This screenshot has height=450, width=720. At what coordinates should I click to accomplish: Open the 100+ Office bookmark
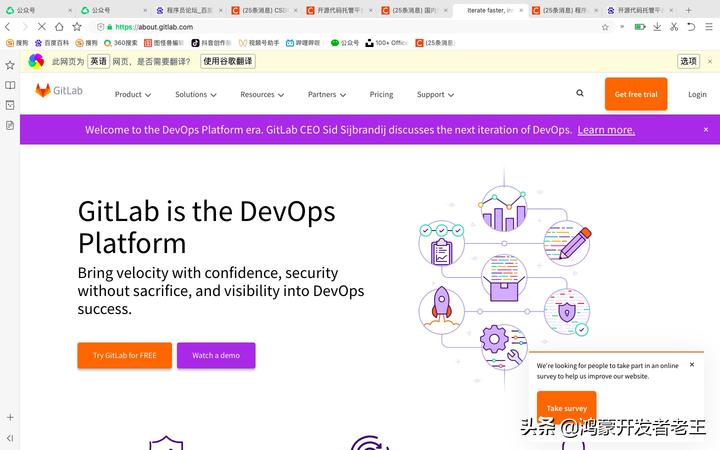pyautogui.click(x=387, y=43)
